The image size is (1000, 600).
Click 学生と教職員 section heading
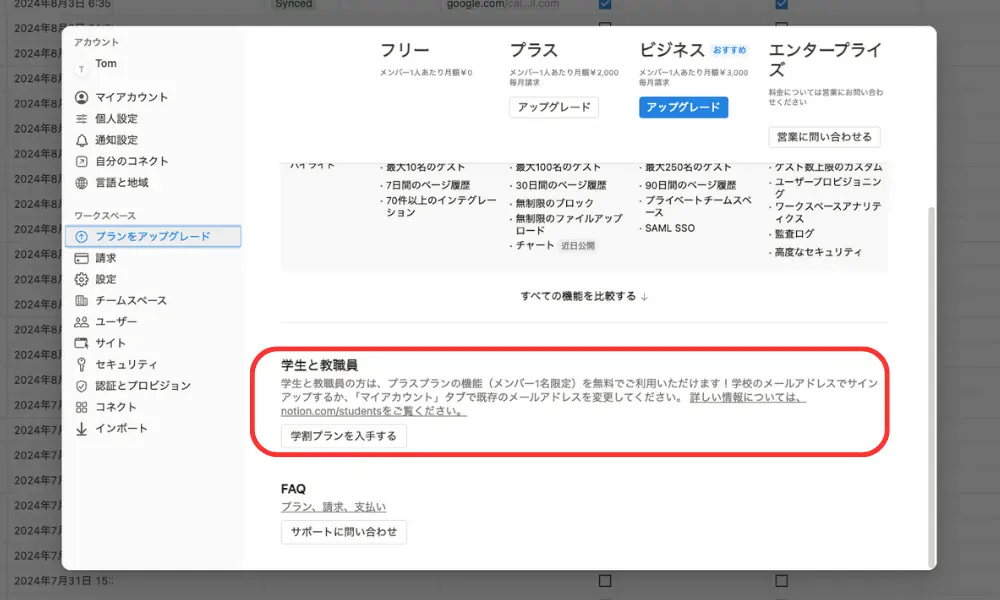(320, 365)
